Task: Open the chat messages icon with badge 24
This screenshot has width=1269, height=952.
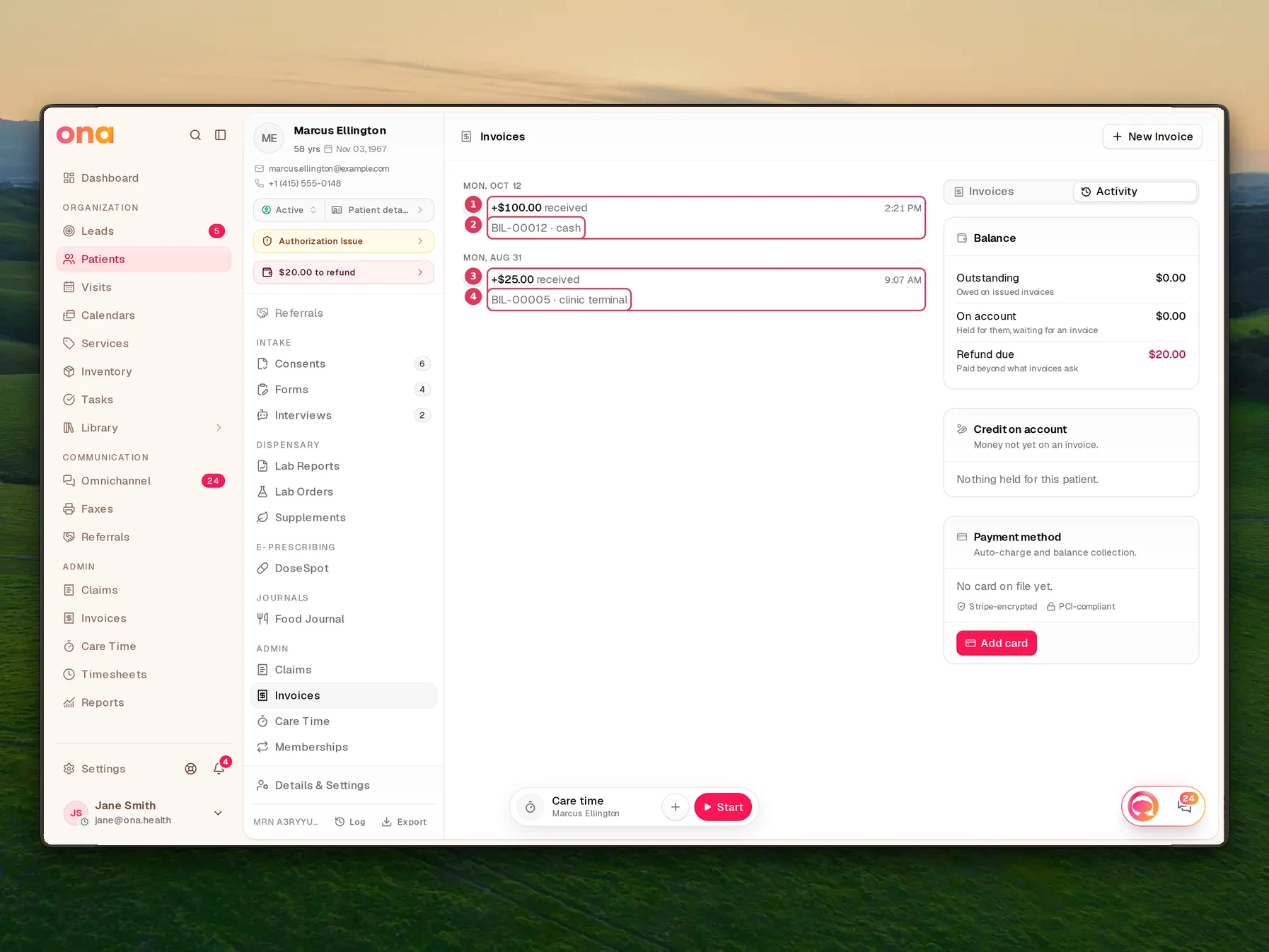Action: click(1186, 806)
